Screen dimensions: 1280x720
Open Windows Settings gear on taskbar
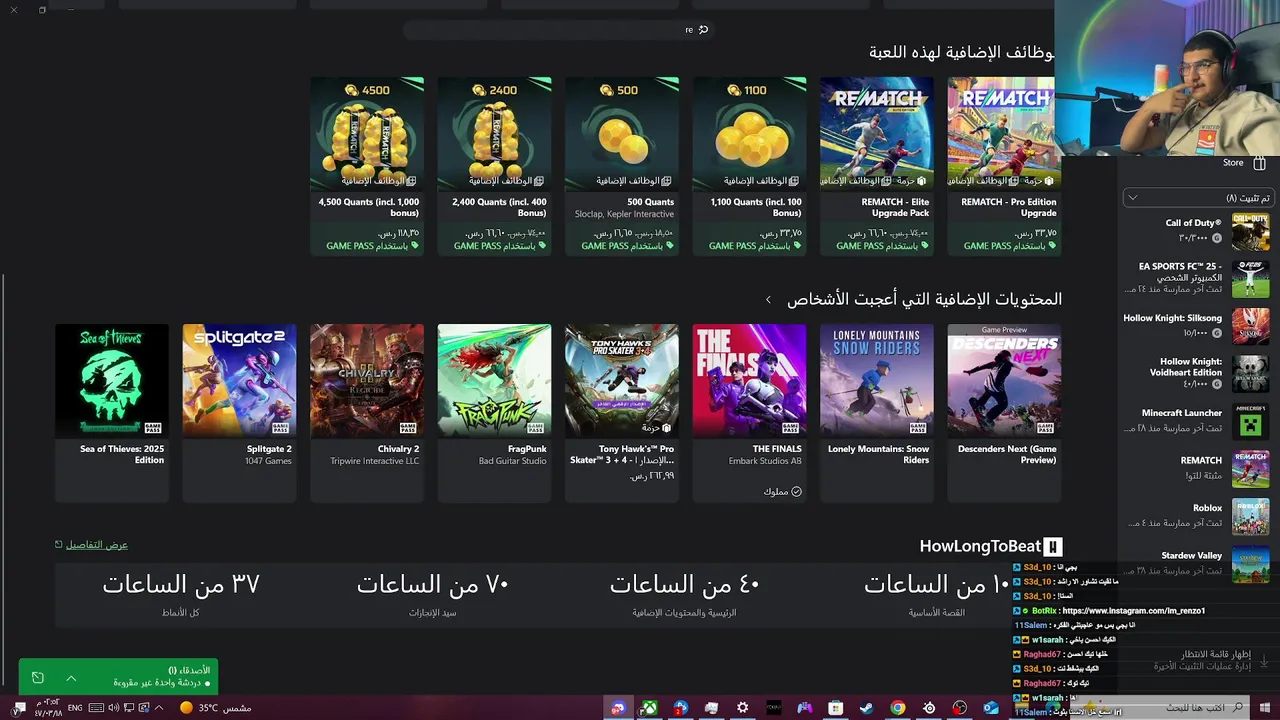[x=742, y=708]
